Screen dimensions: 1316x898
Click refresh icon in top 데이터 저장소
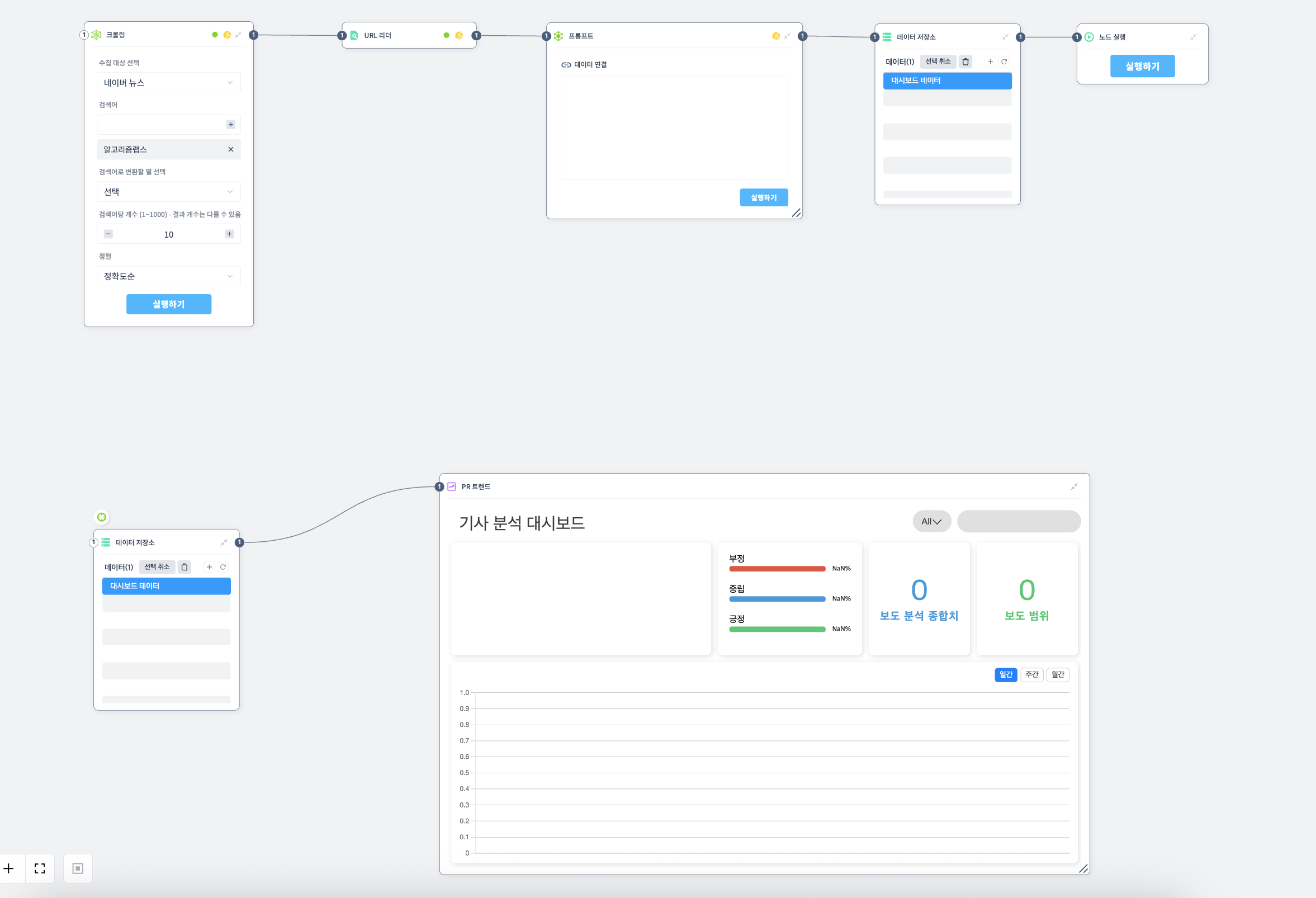(x=1004, y=62)
